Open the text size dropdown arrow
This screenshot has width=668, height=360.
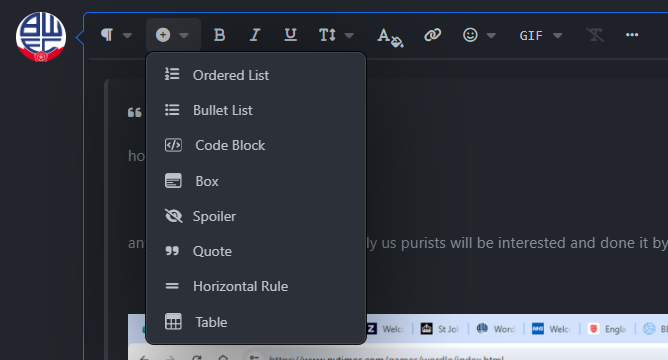349,35
